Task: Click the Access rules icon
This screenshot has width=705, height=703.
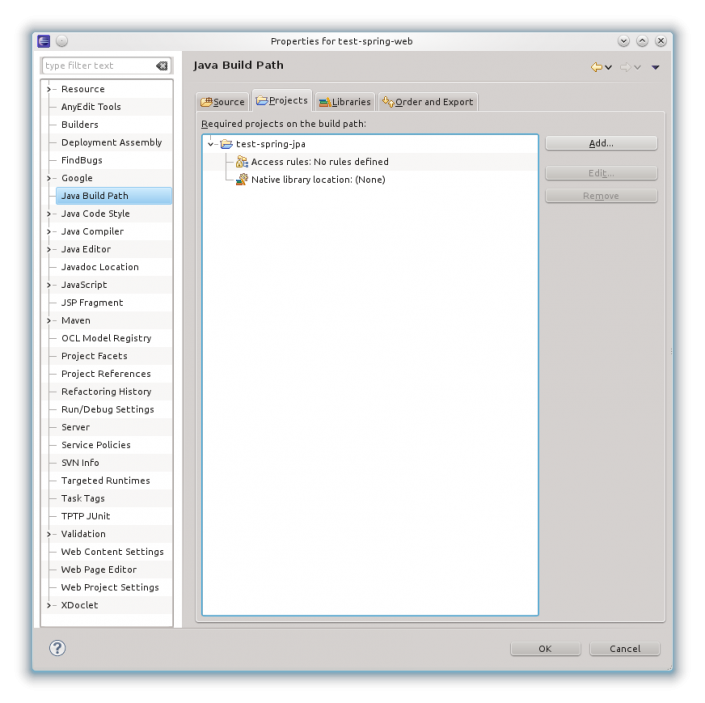Action: pyautogui.click(x=242, y=162)
